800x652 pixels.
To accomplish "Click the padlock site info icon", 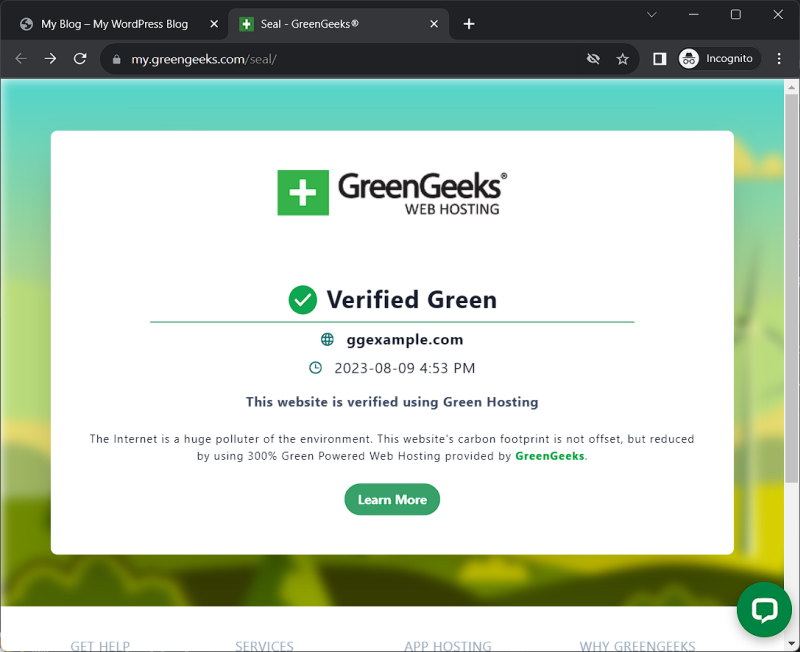I will [x=116, y=59].
